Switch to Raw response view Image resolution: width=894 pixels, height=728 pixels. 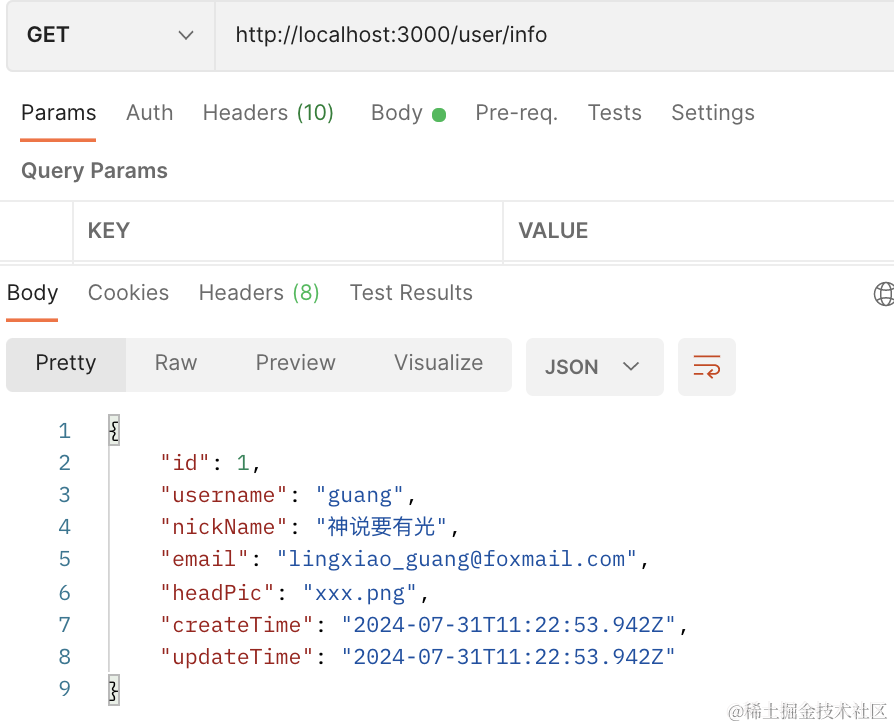coord(176,363)
